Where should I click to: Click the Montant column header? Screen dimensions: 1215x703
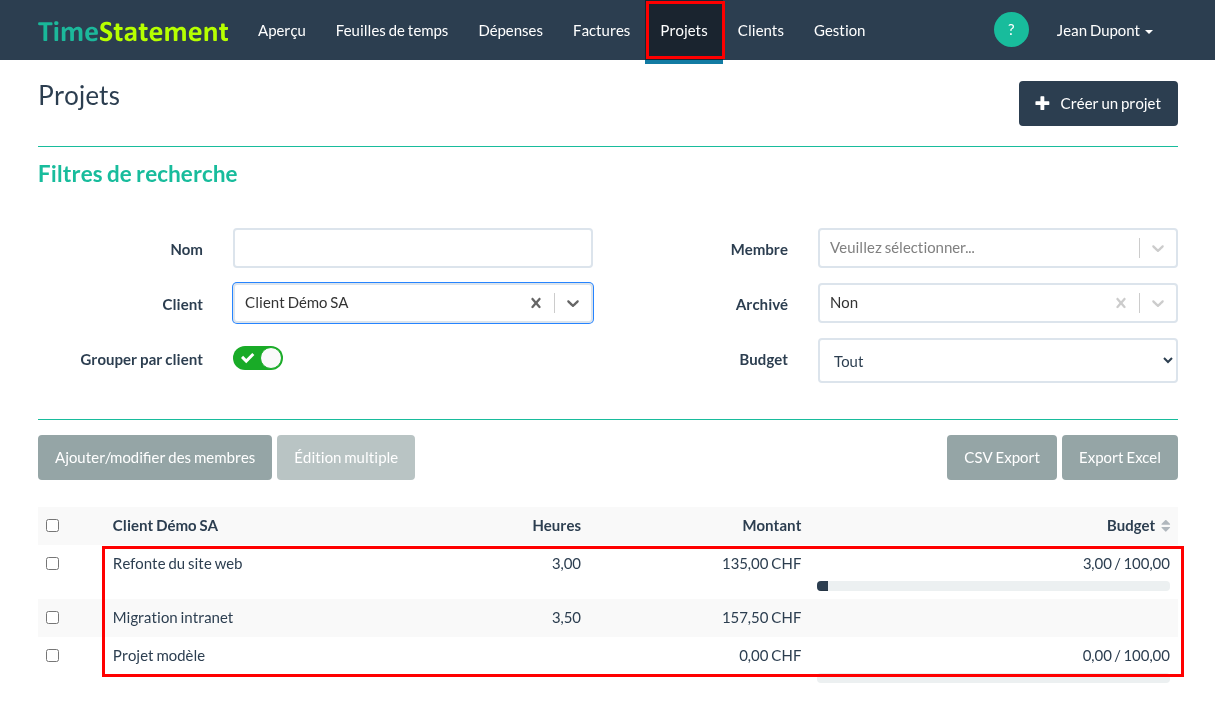(772, 525)
